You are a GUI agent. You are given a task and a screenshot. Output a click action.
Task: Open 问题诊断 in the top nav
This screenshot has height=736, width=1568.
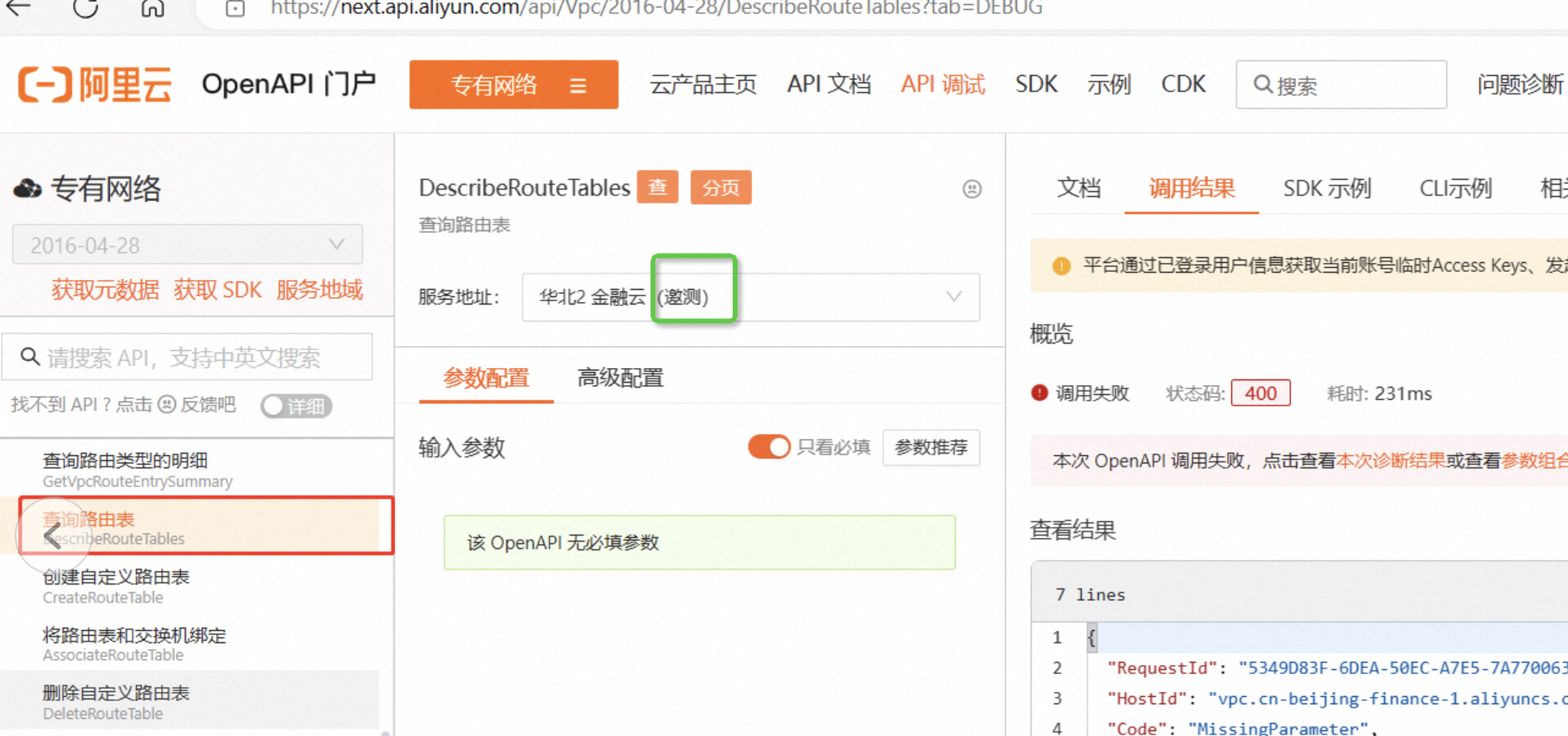click(x=1521, y=85)
